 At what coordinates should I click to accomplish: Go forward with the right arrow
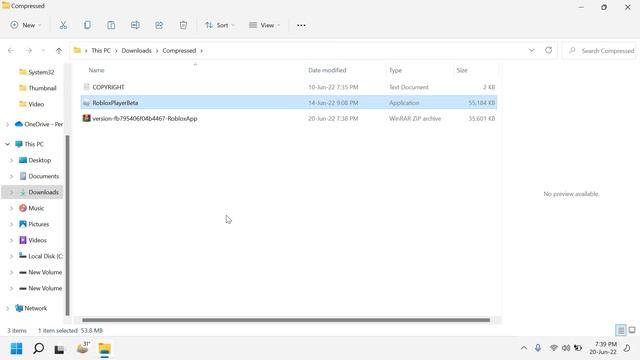pyautogui.click(x=28, y=51)
